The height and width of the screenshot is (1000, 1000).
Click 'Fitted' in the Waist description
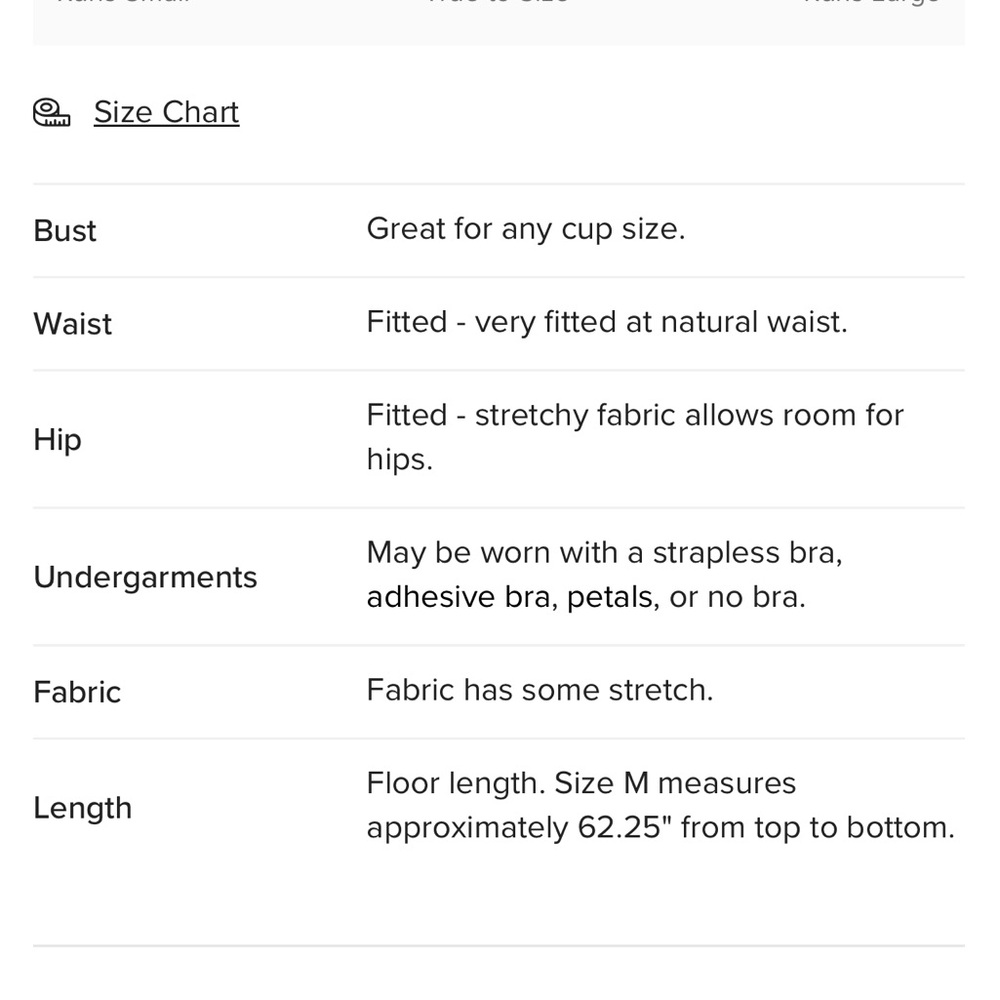[x=407, y=322]
